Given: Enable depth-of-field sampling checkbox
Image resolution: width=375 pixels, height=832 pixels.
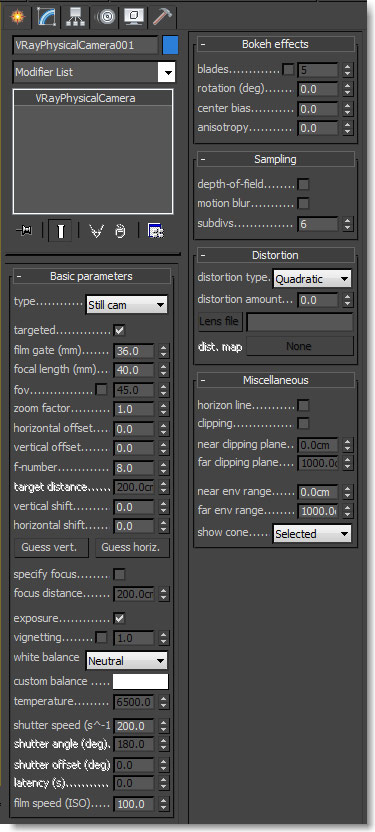Looking at the screenshot, I should coord(303,185).
